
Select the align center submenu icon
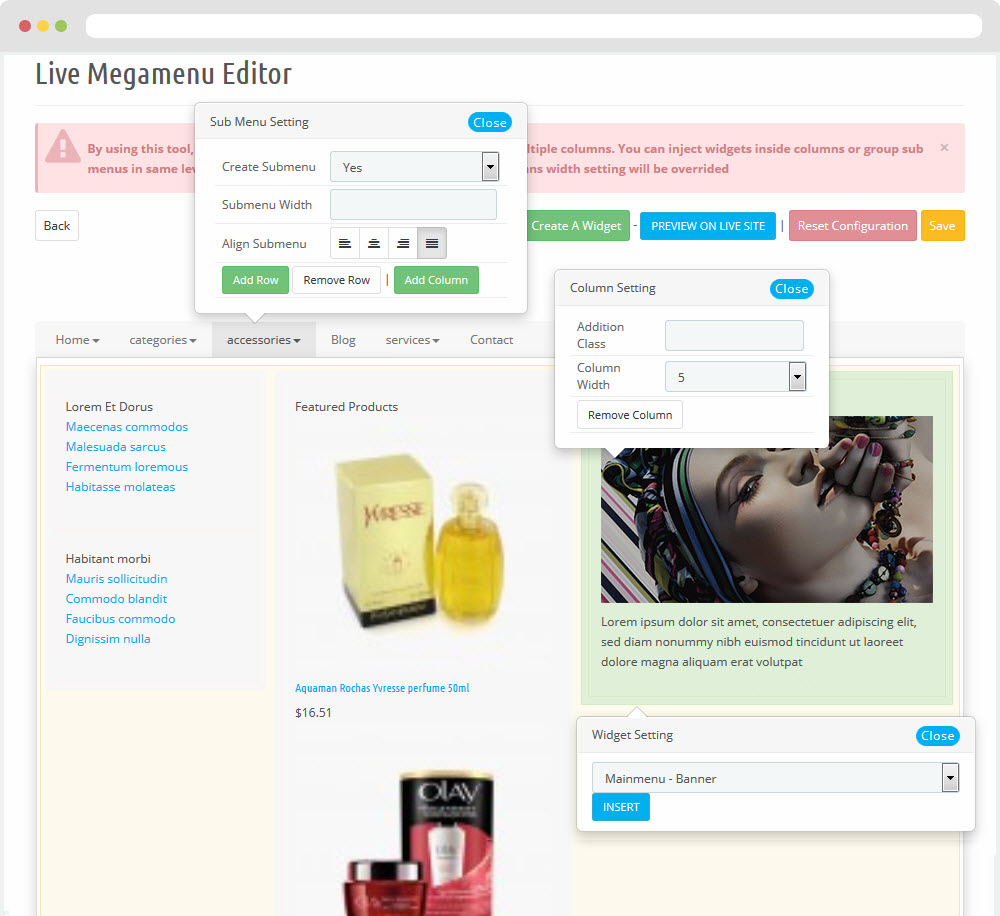click(x=374, y=243)
